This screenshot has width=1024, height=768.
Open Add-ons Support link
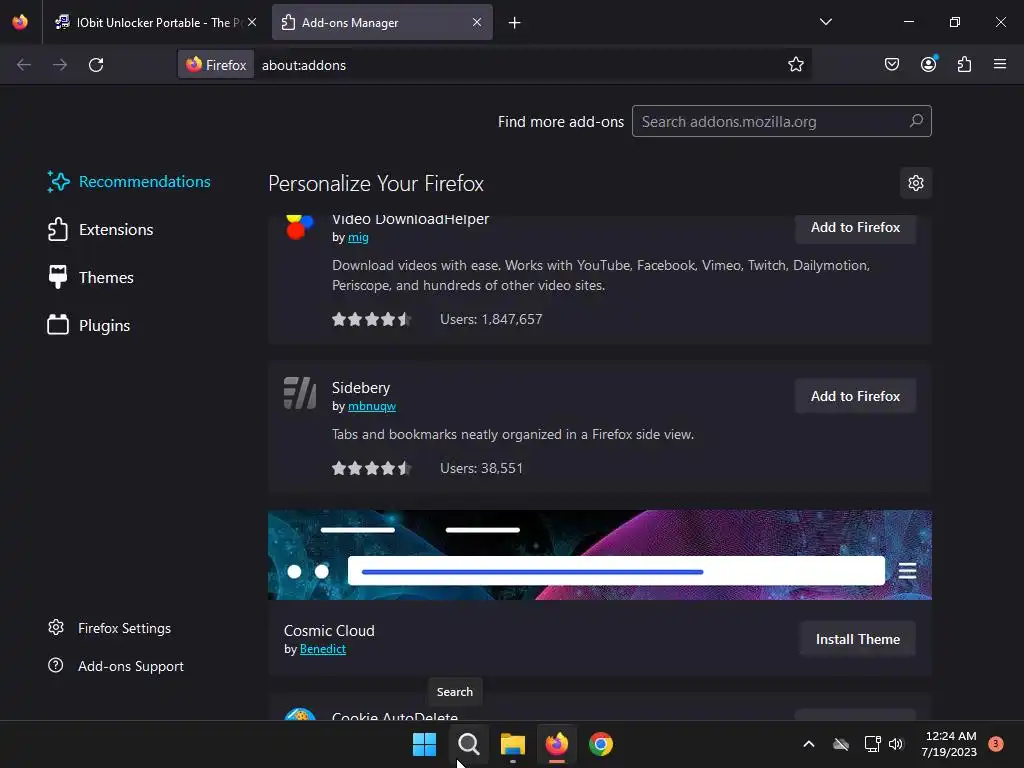click(x=116, y=666)
